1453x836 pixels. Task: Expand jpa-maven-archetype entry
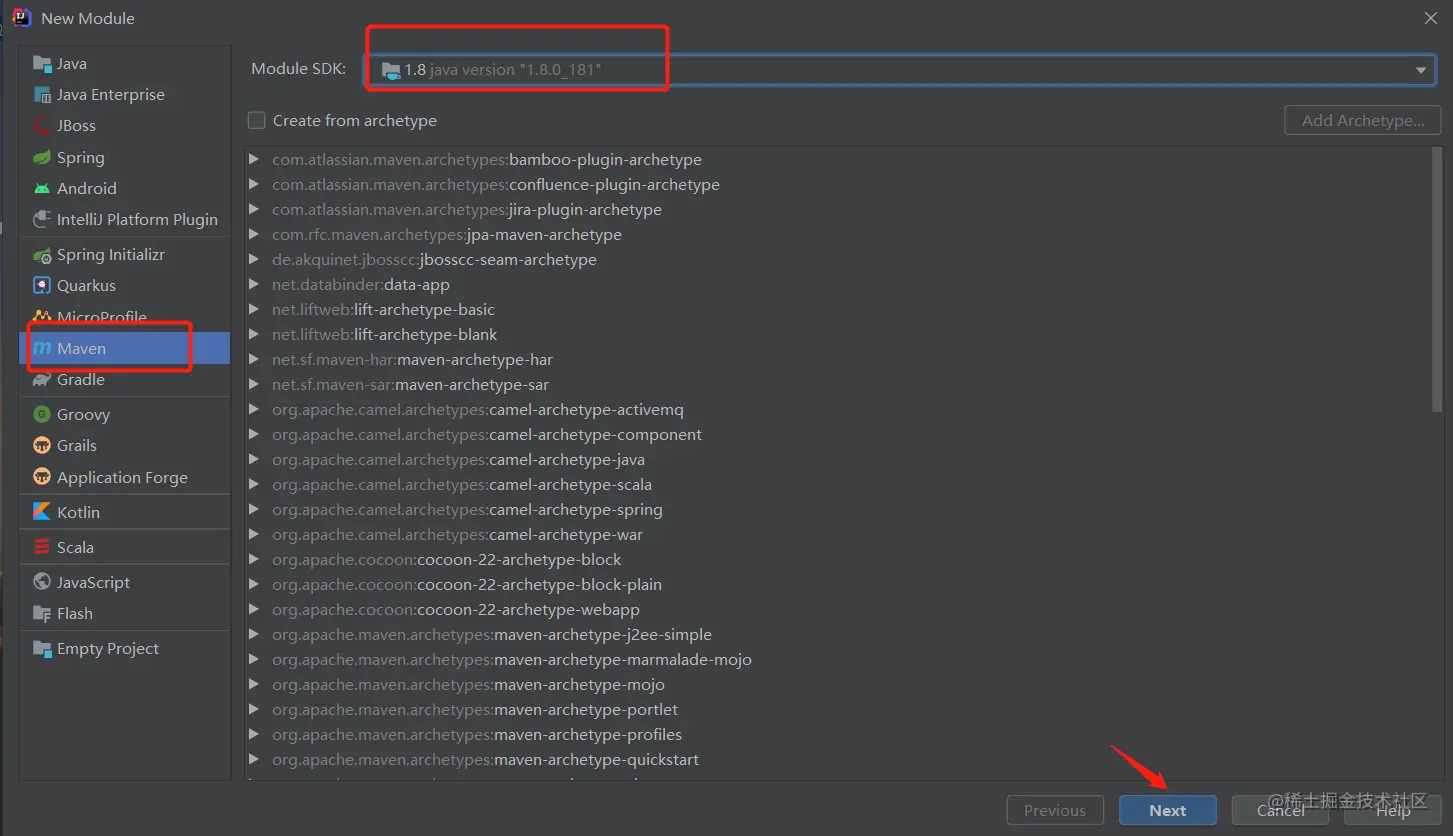tap(254, 235)
